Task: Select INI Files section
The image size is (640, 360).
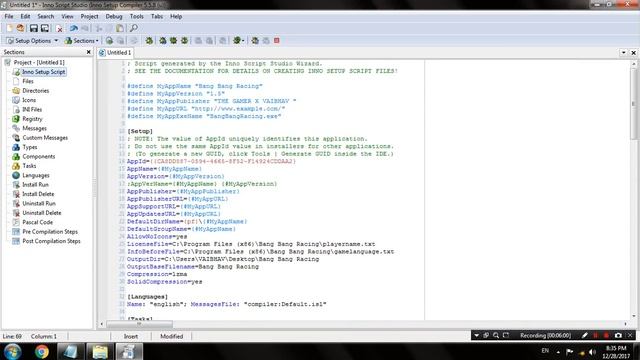Action: [32, 109]
